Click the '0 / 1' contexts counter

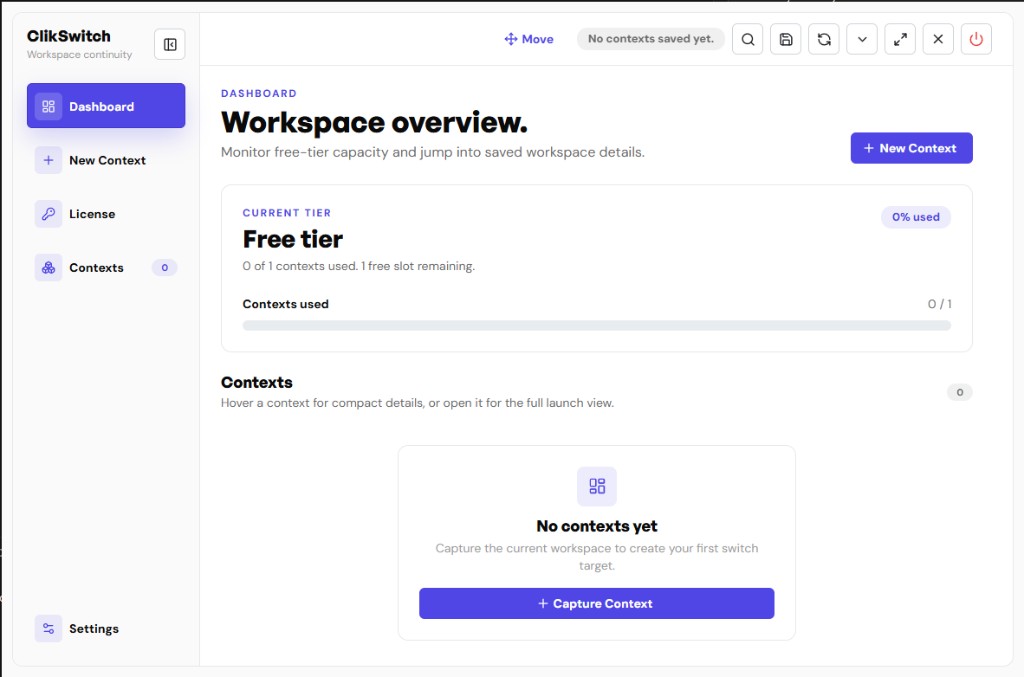point(940,304)
